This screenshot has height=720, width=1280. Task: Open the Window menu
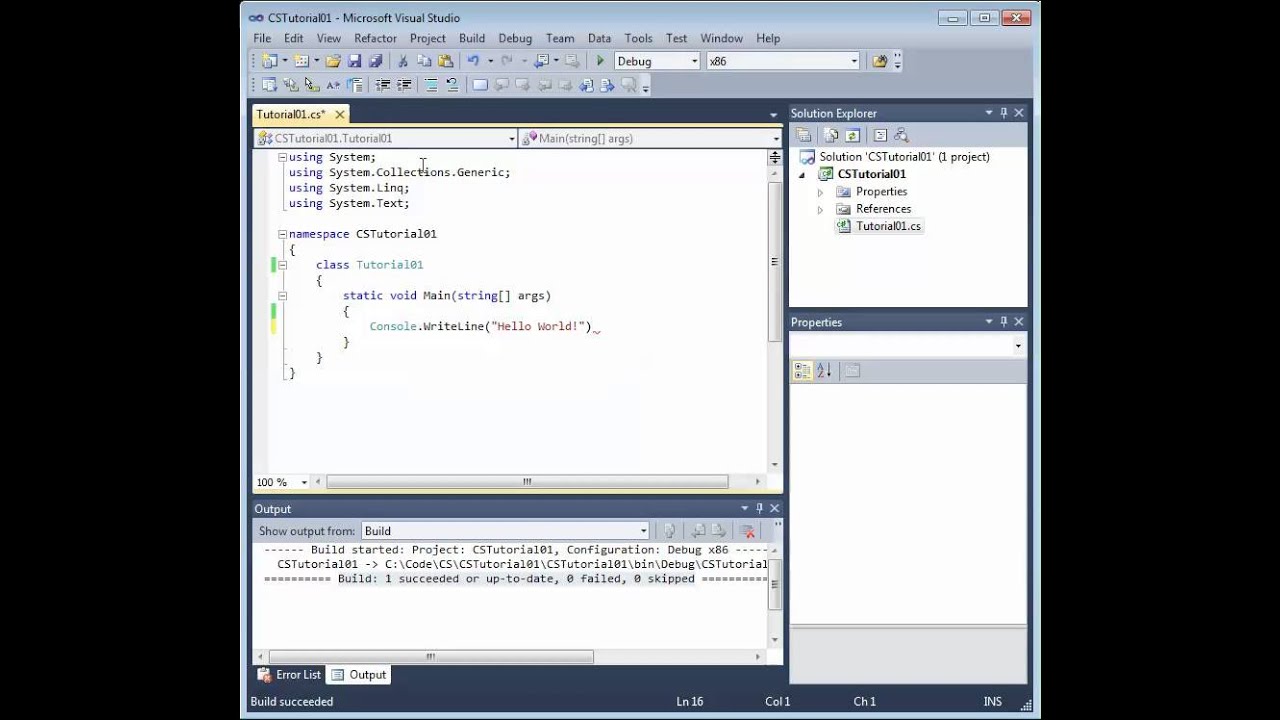(x=721, y=38)
